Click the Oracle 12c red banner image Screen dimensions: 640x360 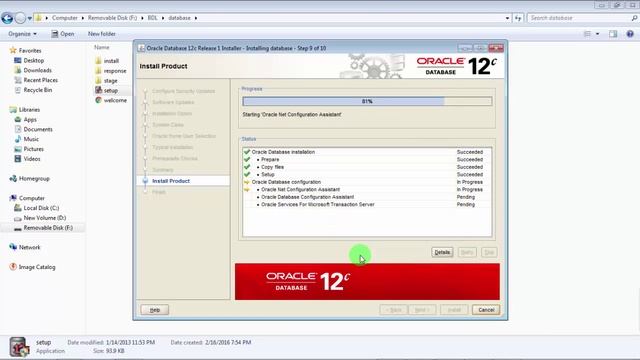click(x=367, y=282)
